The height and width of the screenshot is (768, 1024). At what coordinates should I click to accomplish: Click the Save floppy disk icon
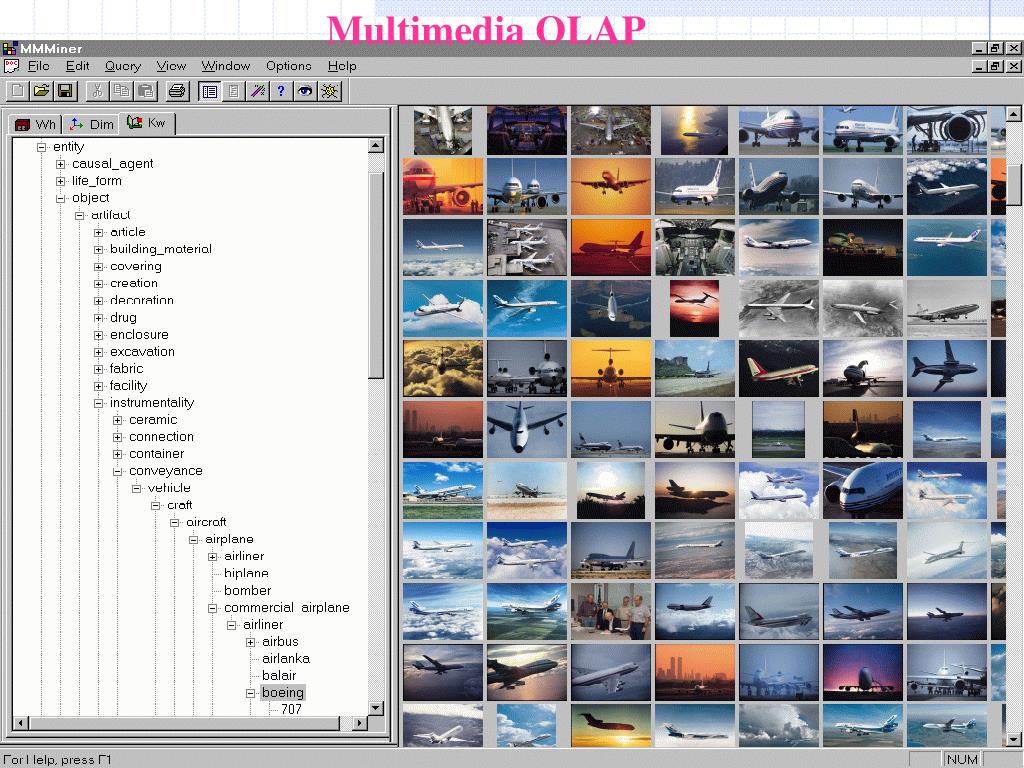65,91
